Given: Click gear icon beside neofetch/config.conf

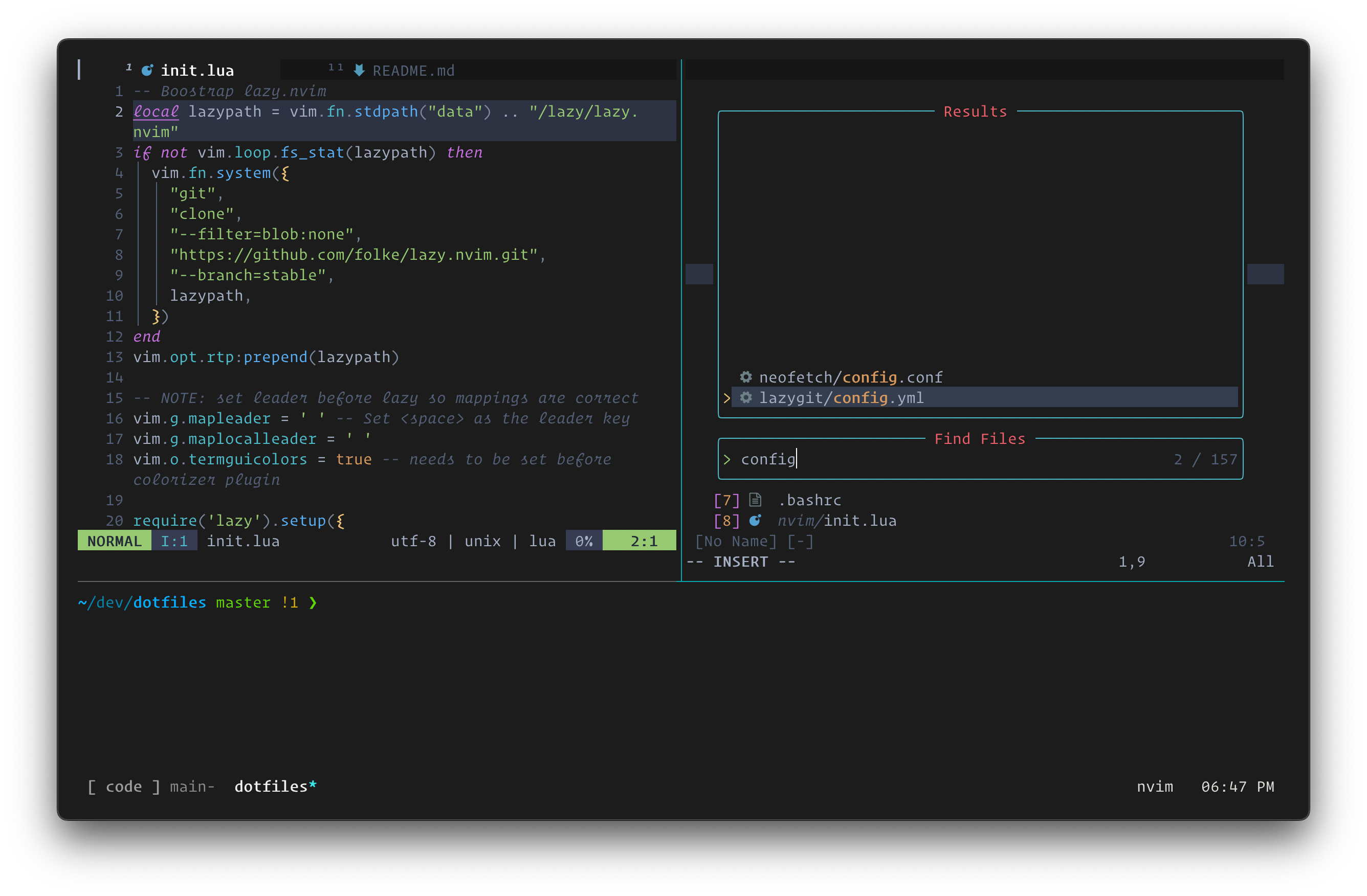Looking at the screenshot, I should tap(745, 377).
